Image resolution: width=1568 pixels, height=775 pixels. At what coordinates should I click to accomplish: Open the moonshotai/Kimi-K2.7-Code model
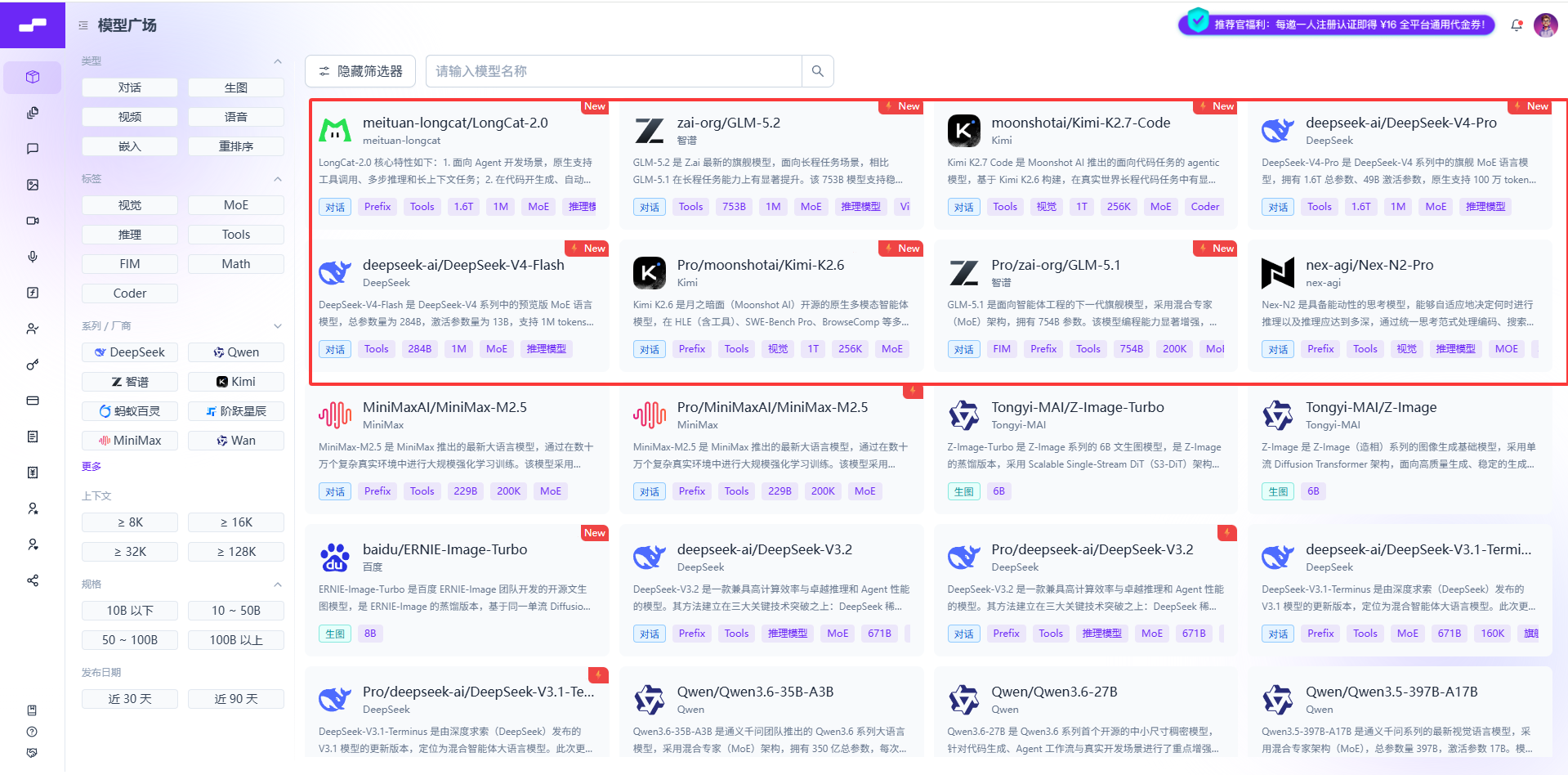click(1080, 123)
